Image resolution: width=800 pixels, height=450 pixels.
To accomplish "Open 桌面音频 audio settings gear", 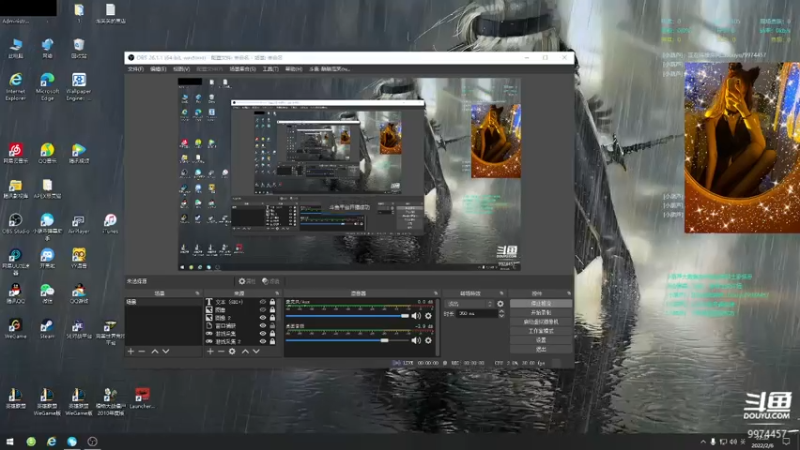I will click(429, 340).
